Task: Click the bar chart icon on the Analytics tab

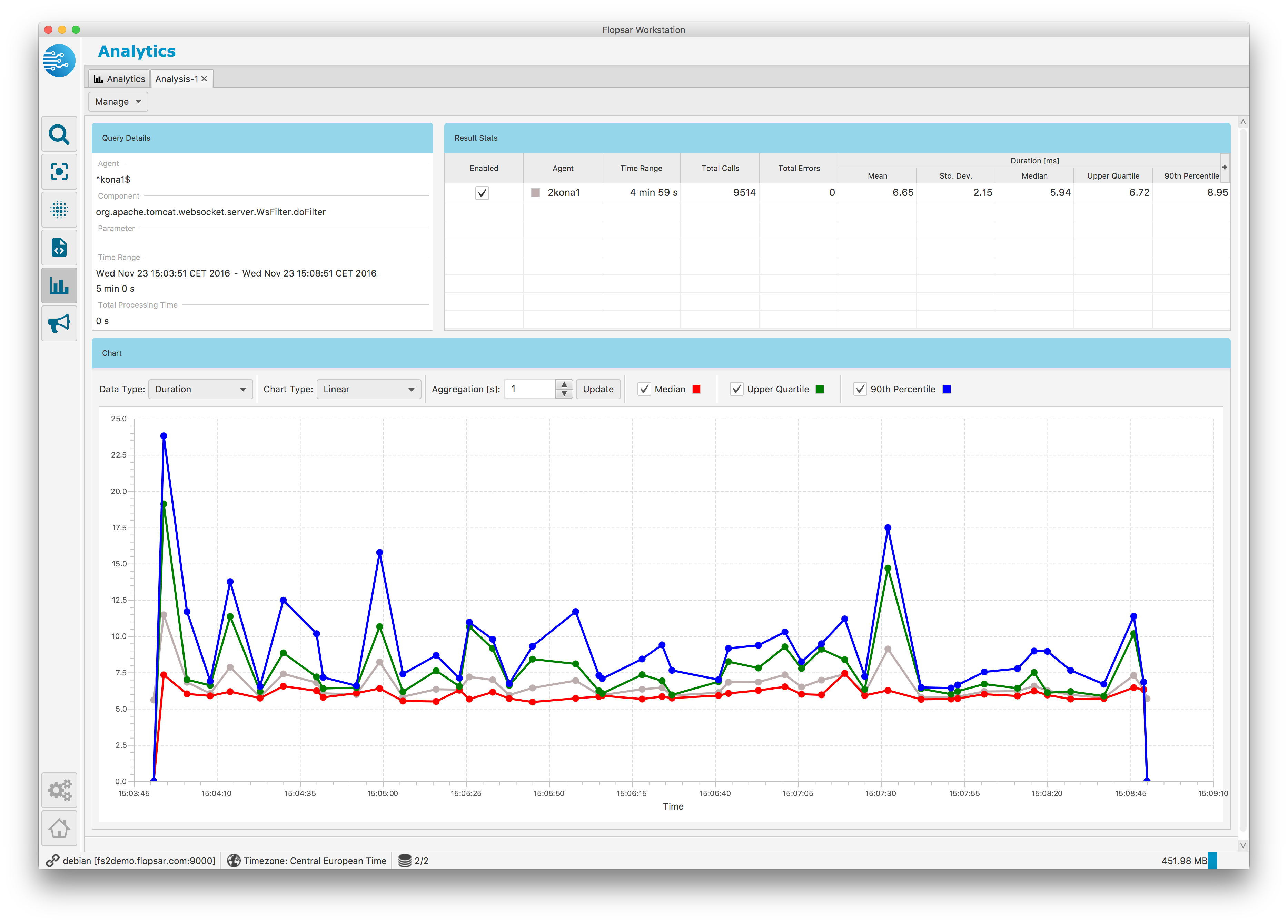Action: click(x=98, y=79)
